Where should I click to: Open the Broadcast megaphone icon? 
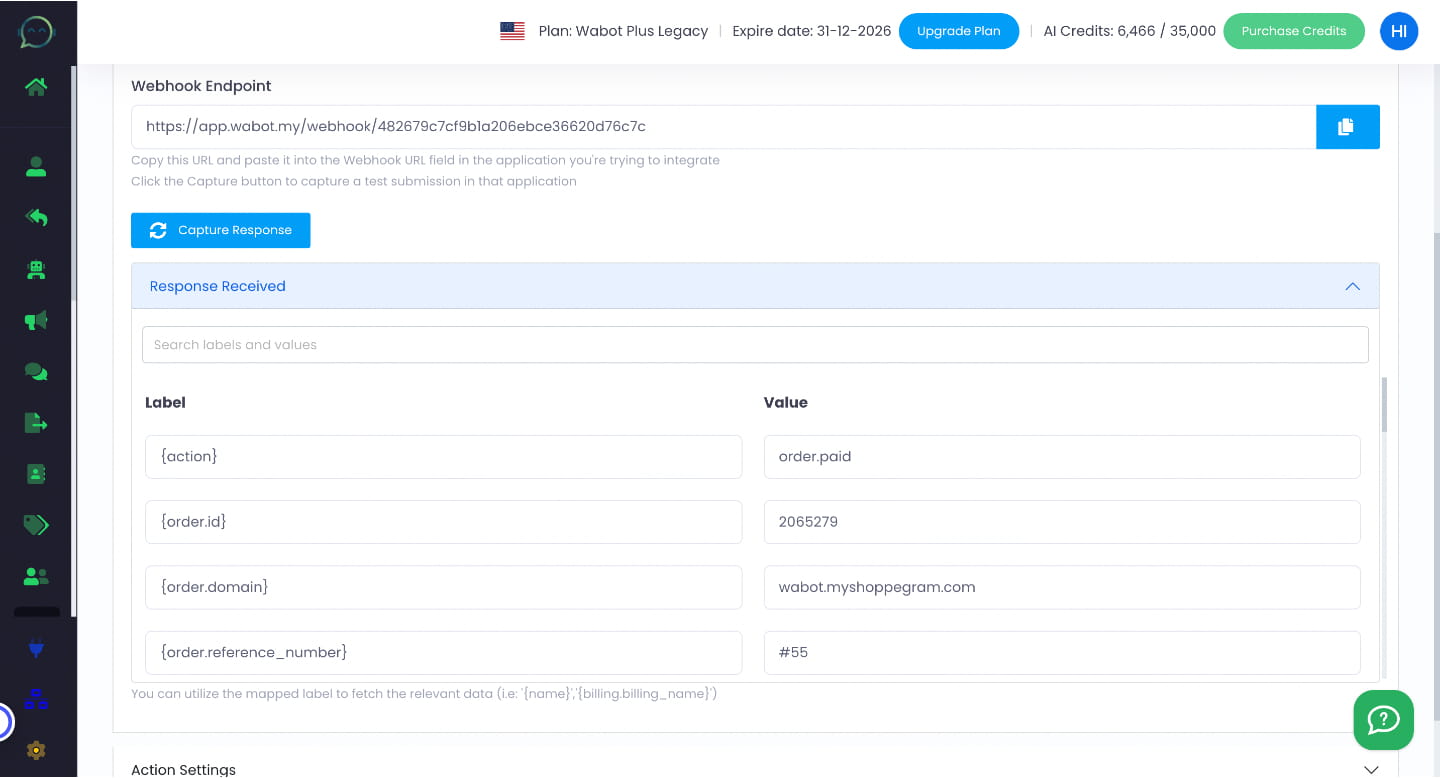(x=35, y=320)
